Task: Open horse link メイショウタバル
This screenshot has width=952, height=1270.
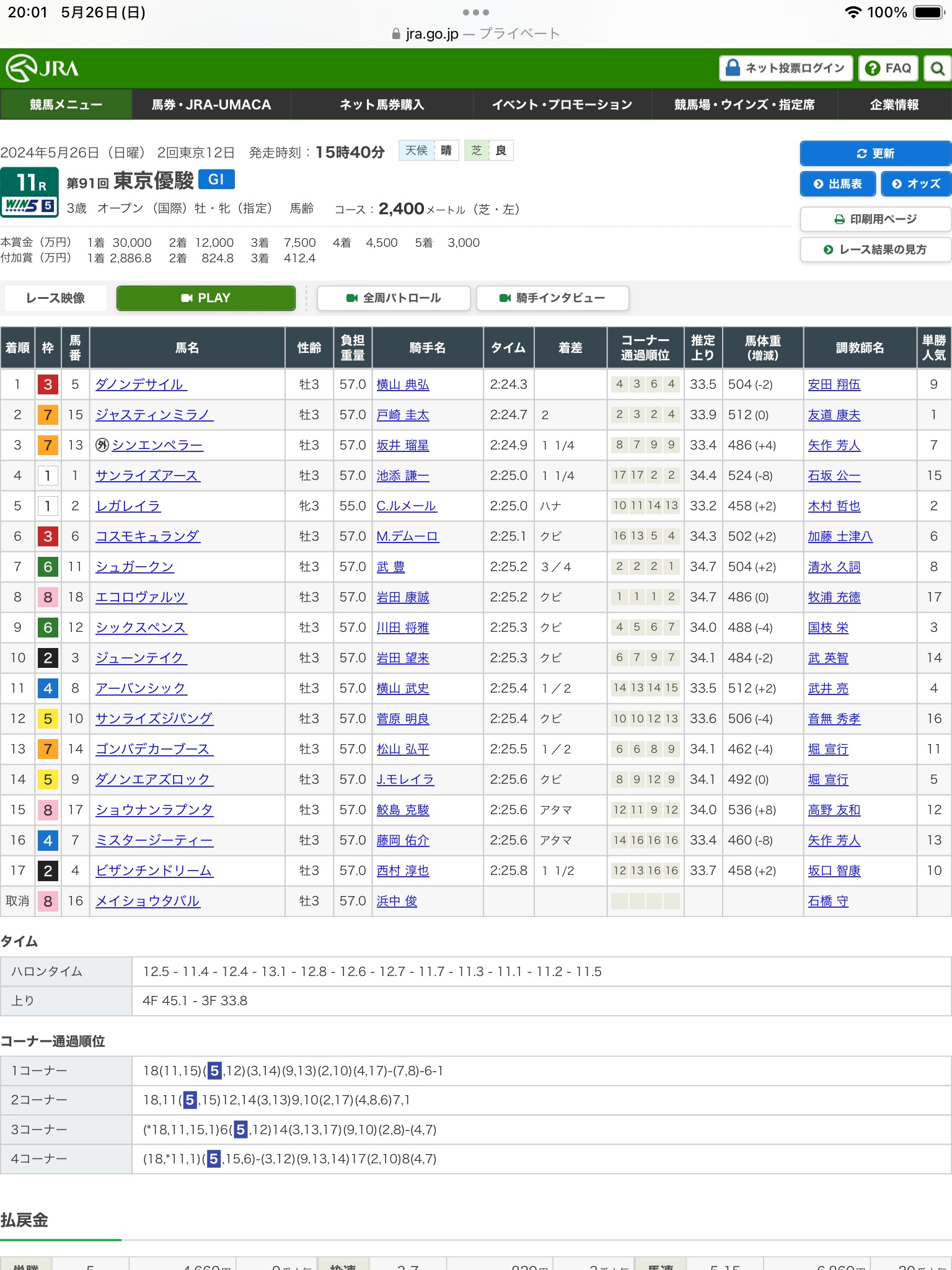Action: click(x=148, y=901)
